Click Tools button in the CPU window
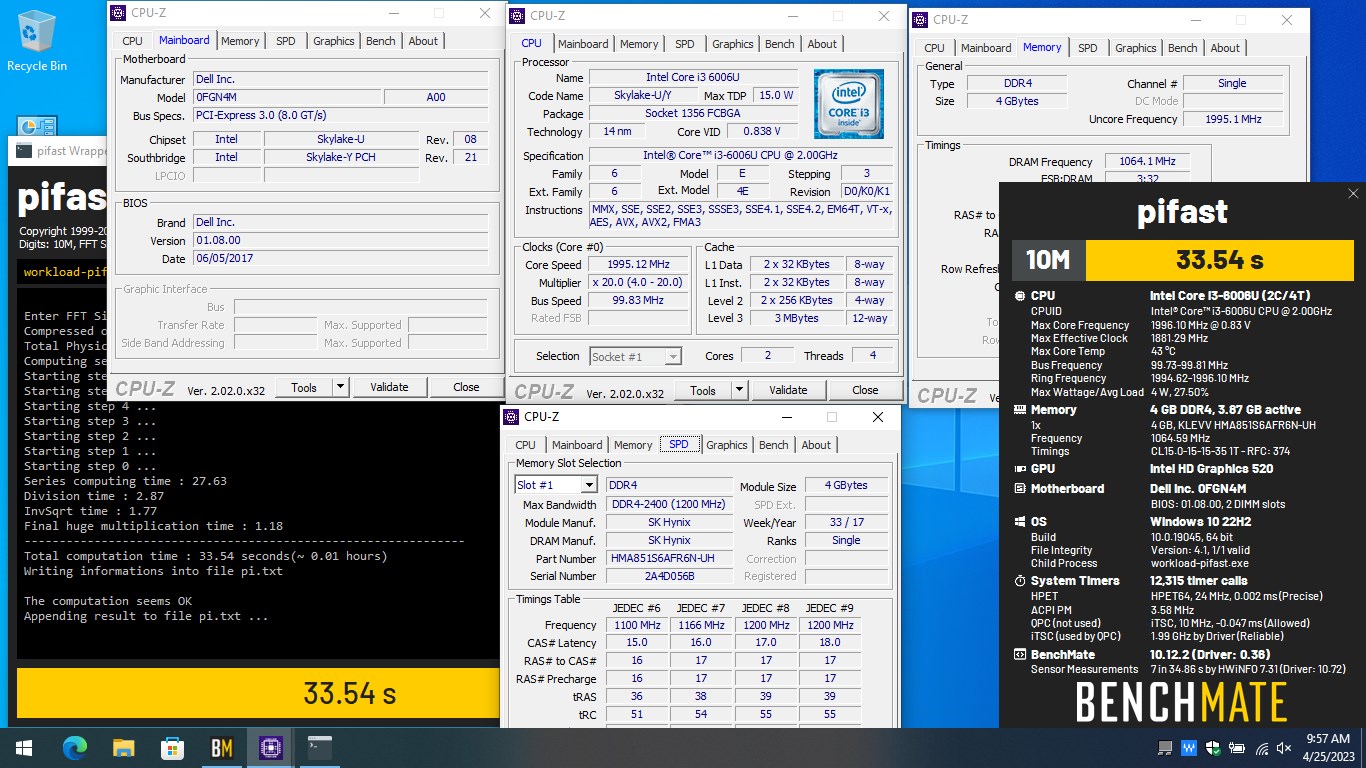 tap(703, 390)
